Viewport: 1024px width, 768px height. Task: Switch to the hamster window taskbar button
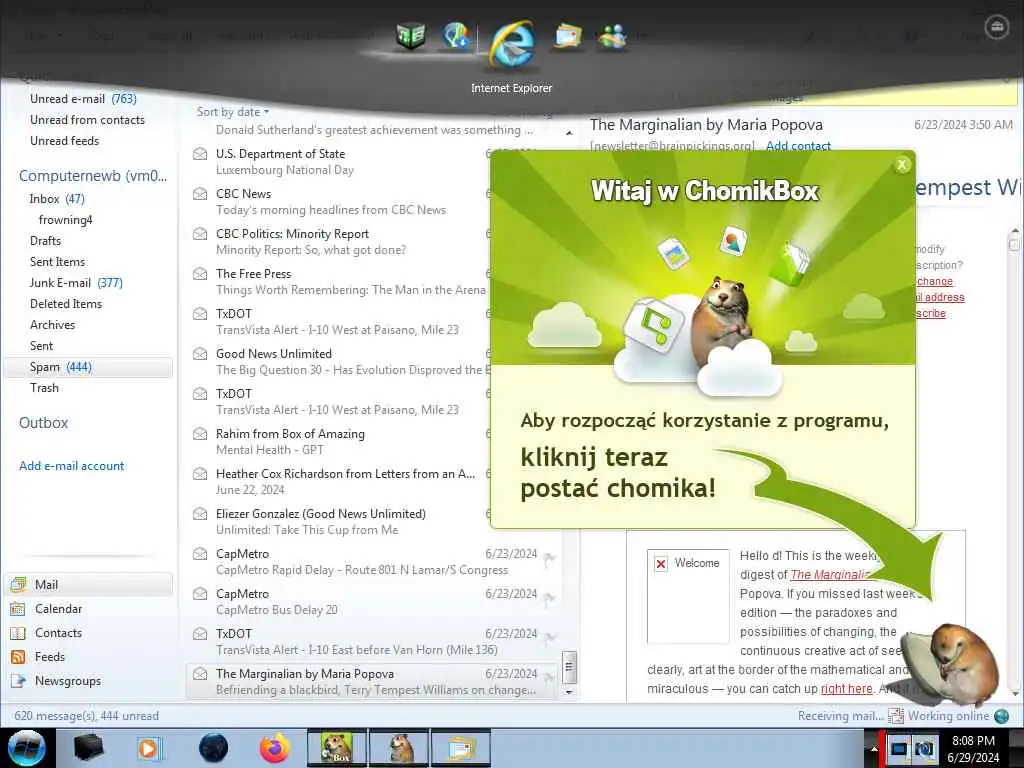click(x=399, y=748)
